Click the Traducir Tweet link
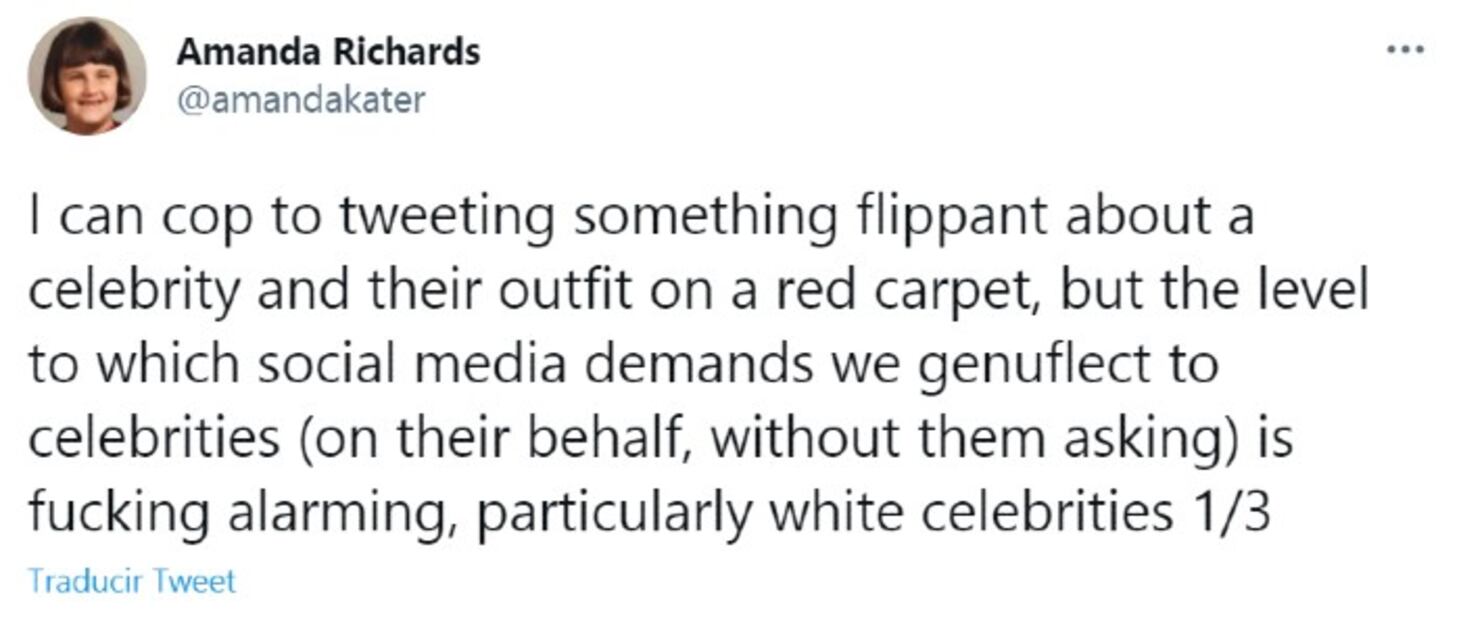 tap(132, 581)
